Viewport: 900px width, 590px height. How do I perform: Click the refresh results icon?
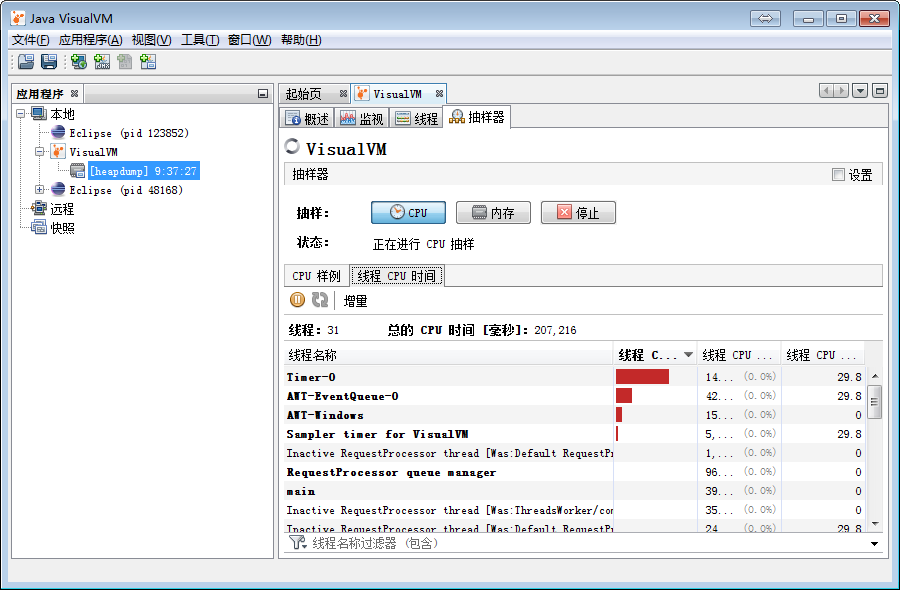click(x=320, y=300)
